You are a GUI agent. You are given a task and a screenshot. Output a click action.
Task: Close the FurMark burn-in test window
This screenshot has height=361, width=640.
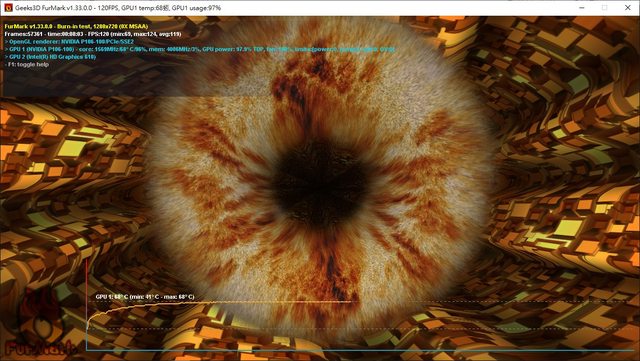pyautogui.click(x=628, y=8)
